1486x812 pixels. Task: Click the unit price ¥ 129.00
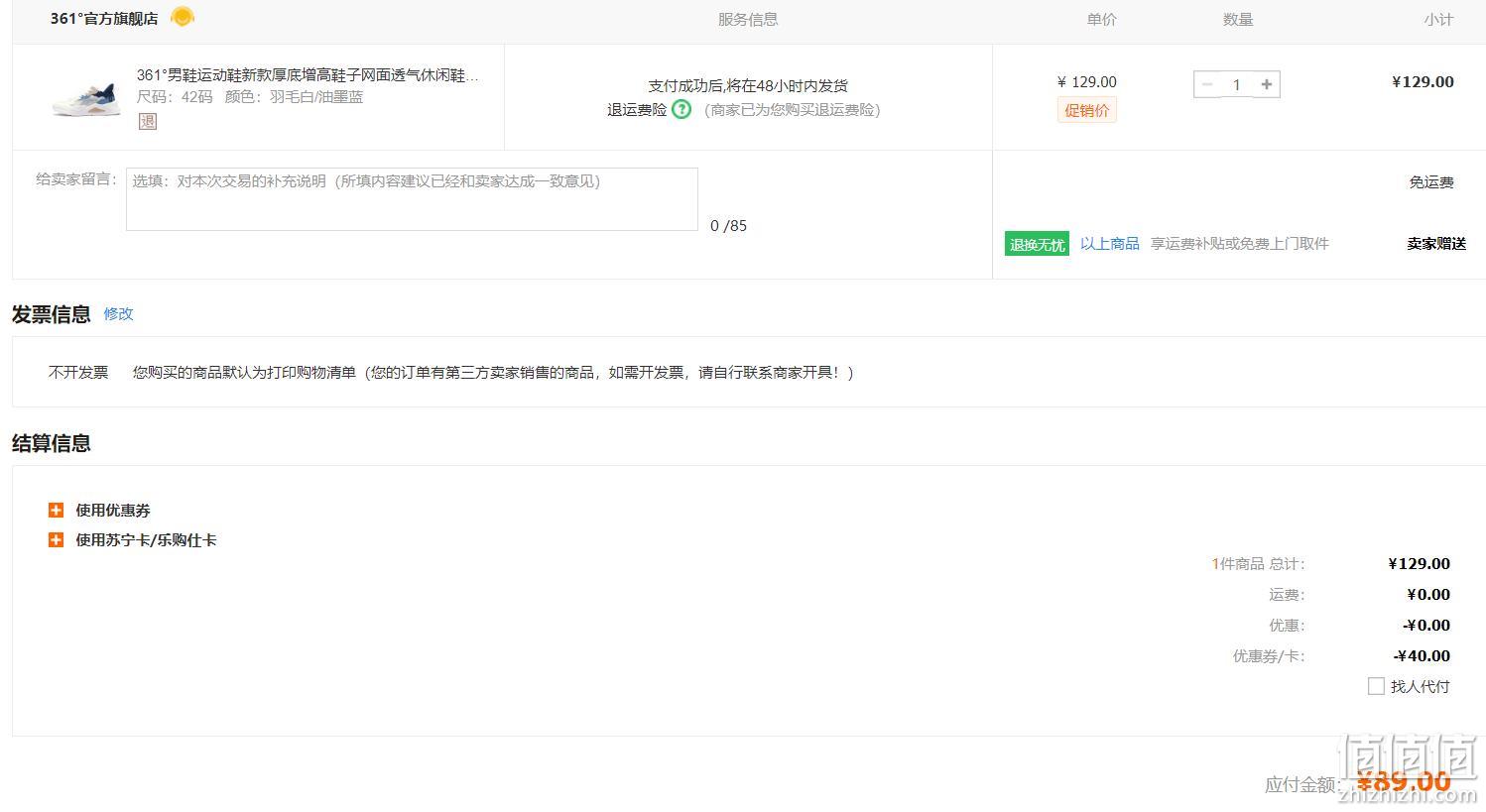pyautogui.click(x=1087, y=81)
